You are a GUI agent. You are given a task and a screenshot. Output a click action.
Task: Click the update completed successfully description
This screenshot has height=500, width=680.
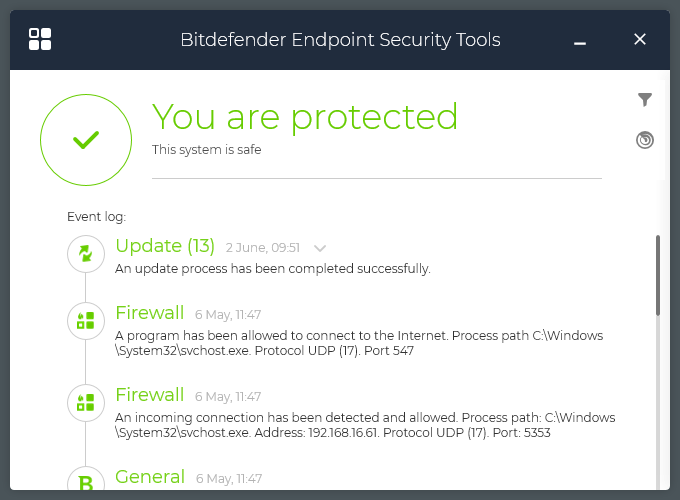point(273,269)
